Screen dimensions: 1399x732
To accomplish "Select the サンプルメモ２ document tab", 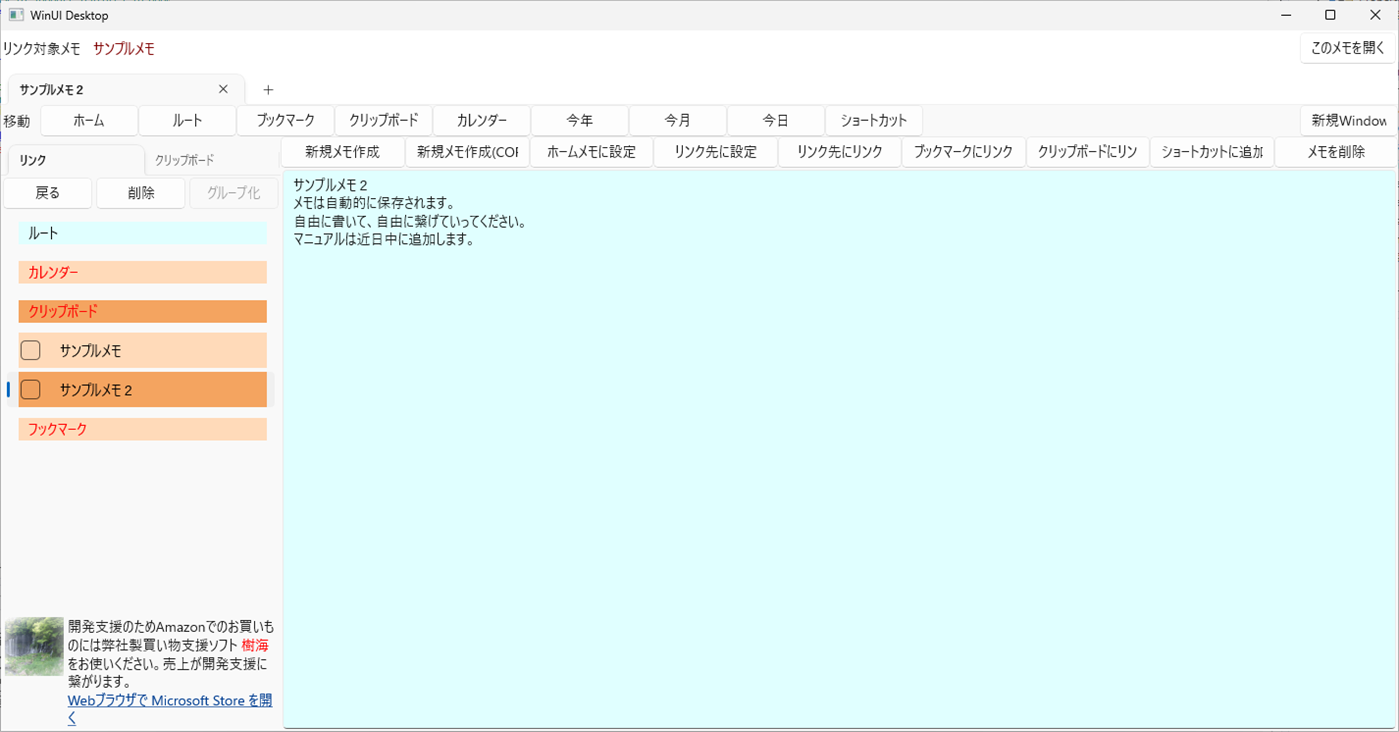I will (x=110, y=89).
